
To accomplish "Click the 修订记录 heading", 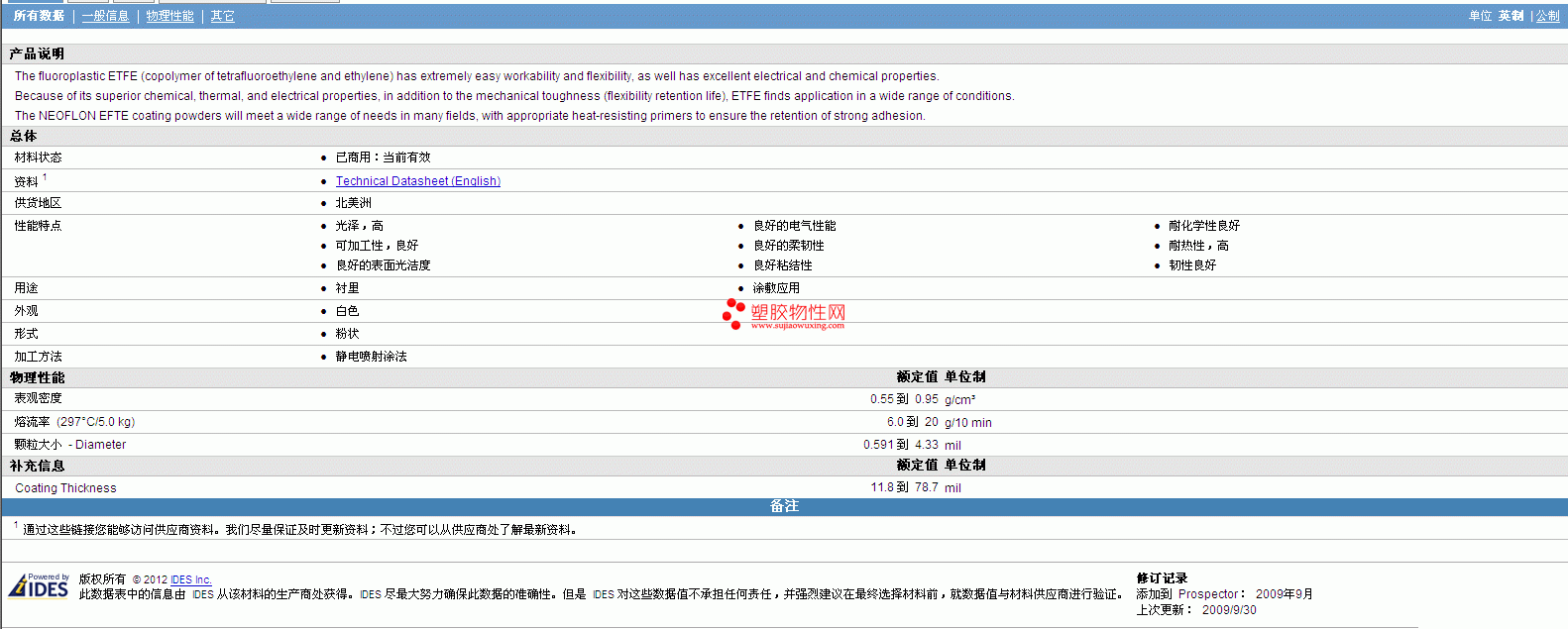I will coord(1162,578).
